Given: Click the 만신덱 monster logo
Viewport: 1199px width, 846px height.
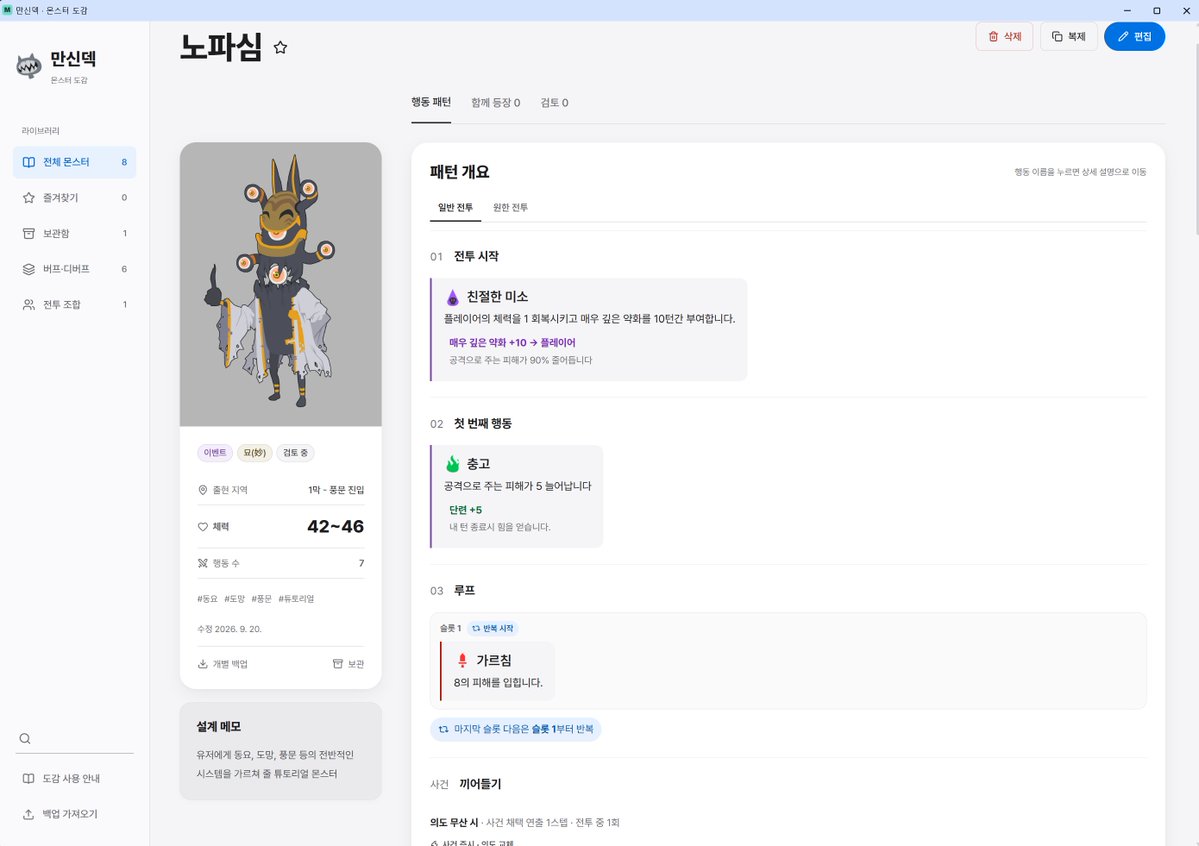Looking at the screenshot, I should 29,66.
